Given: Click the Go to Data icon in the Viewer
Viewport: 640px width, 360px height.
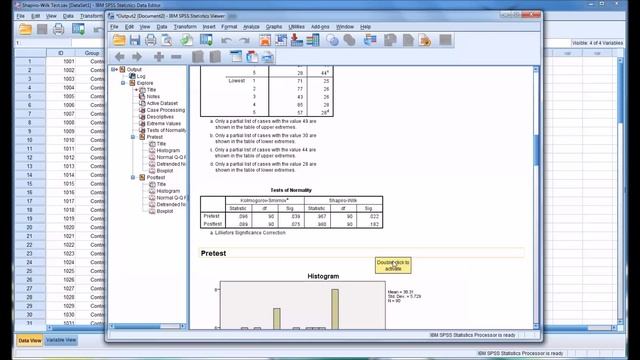Looking at the screenshot, I should pos(265,40).
